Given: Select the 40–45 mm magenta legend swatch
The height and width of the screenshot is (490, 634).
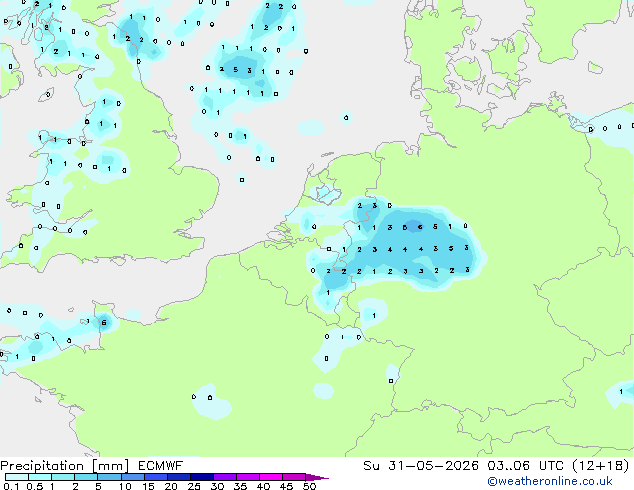Looking at the screenshot, I should (x=271, y=477).
